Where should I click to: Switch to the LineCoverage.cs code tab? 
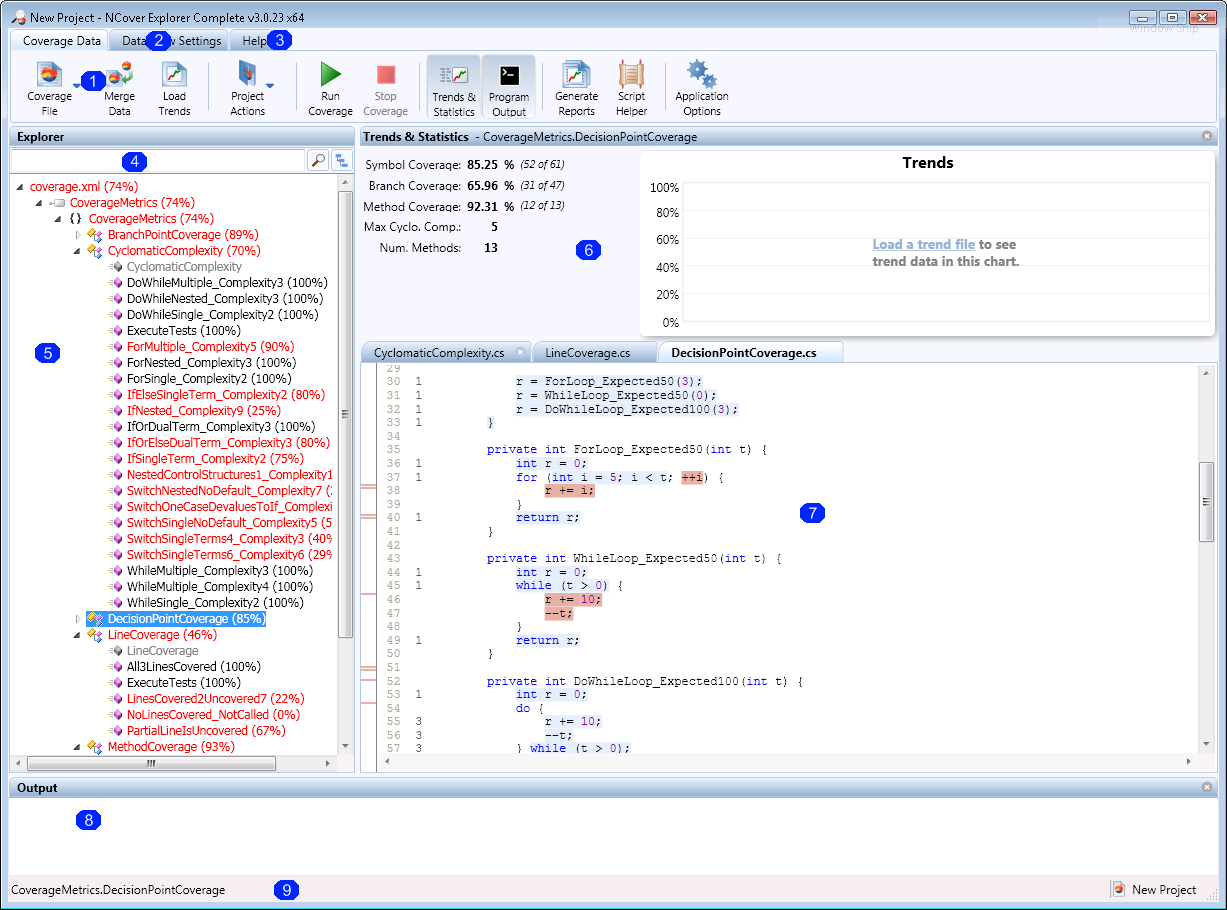[x=587, y=353]
